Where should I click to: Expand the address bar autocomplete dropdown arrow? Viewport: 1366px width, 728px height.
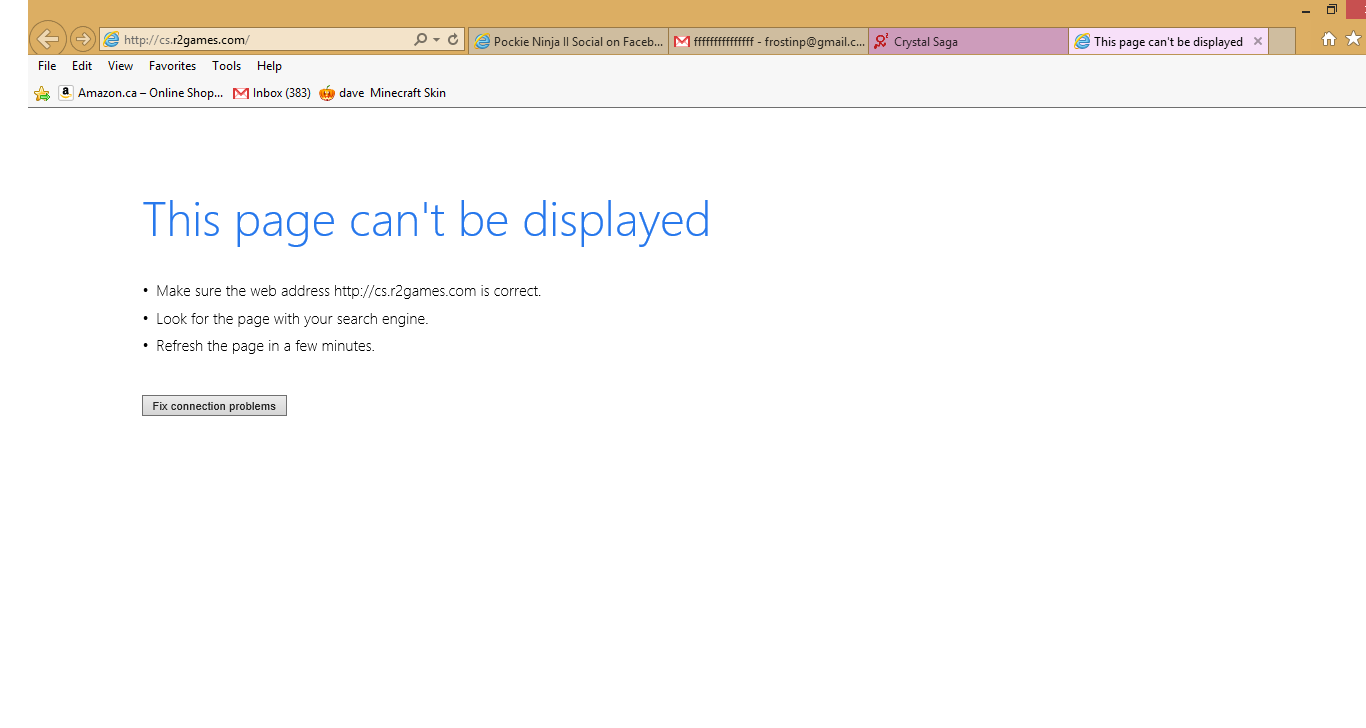point(437,40)
